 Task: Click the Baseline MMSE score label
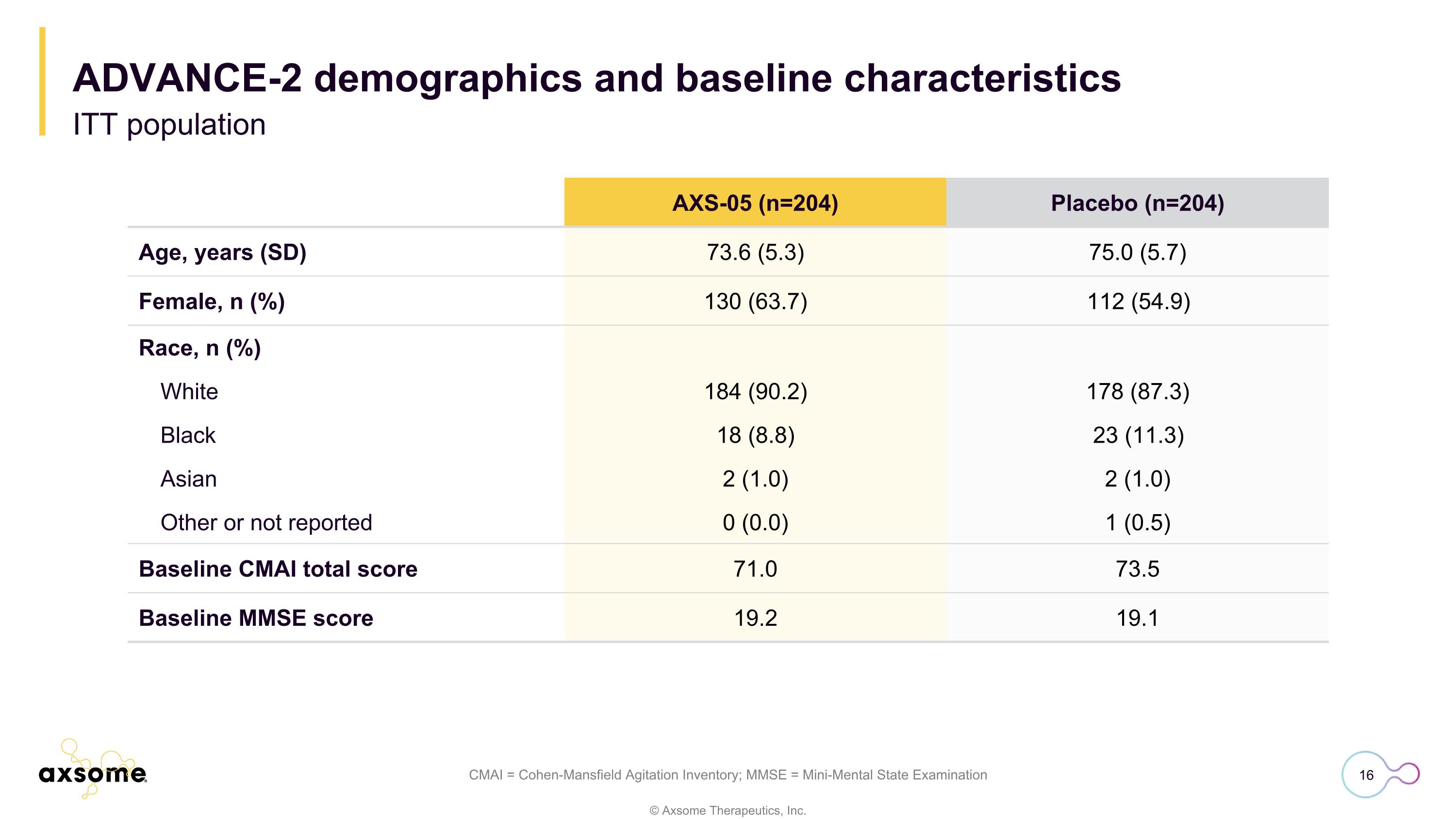tap(256, 618)
